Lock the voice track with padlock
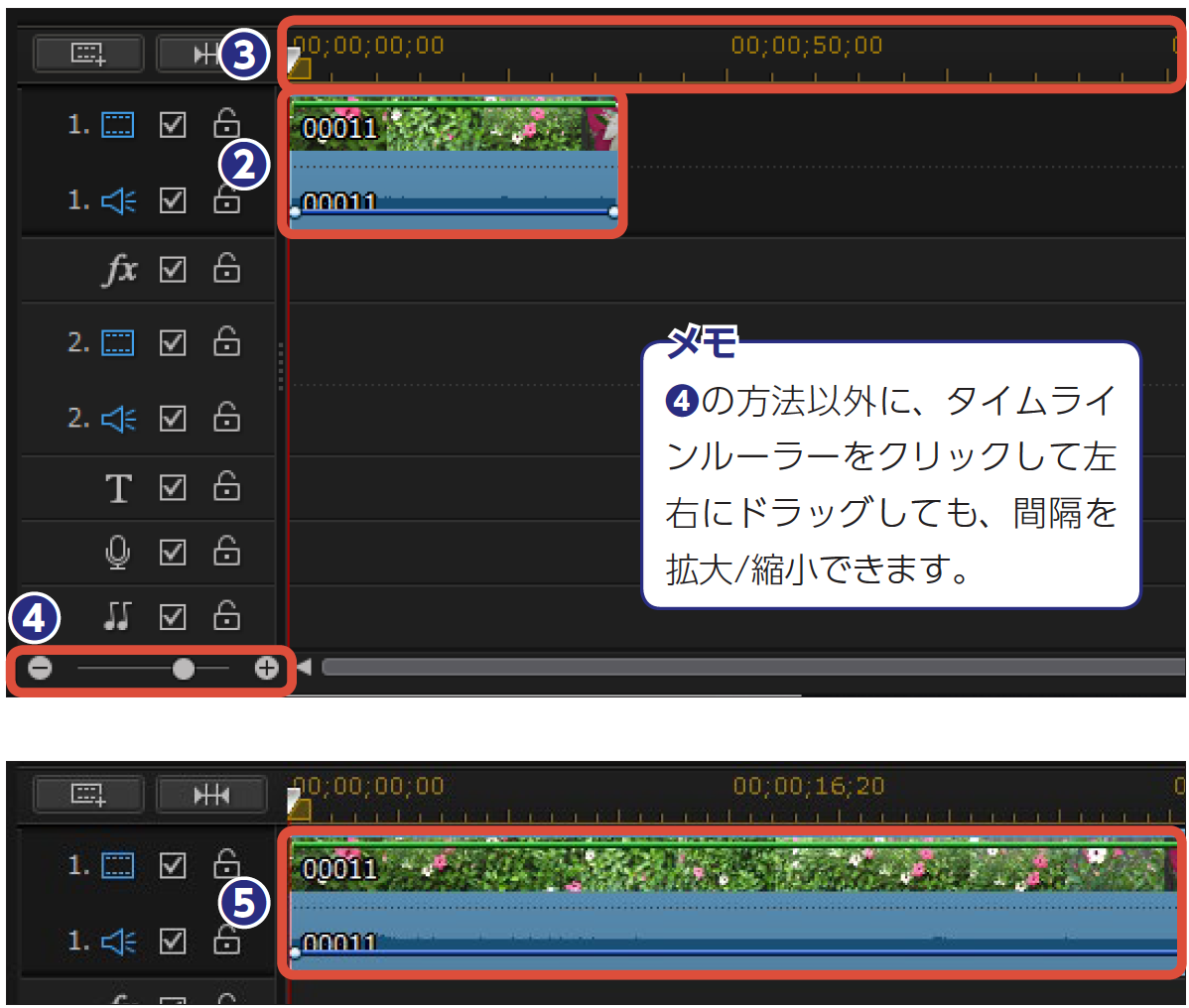The image size is (1189, 1008). pos(226,551)
